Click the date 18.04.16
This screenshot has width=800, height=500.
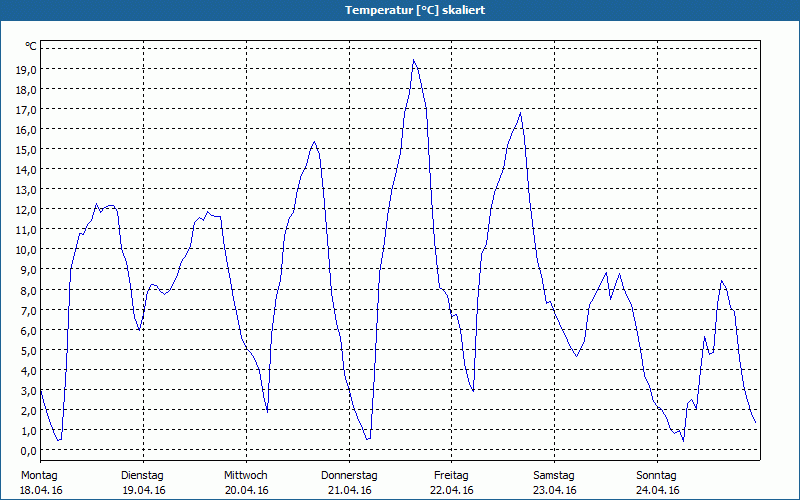[x=41, y=490]
